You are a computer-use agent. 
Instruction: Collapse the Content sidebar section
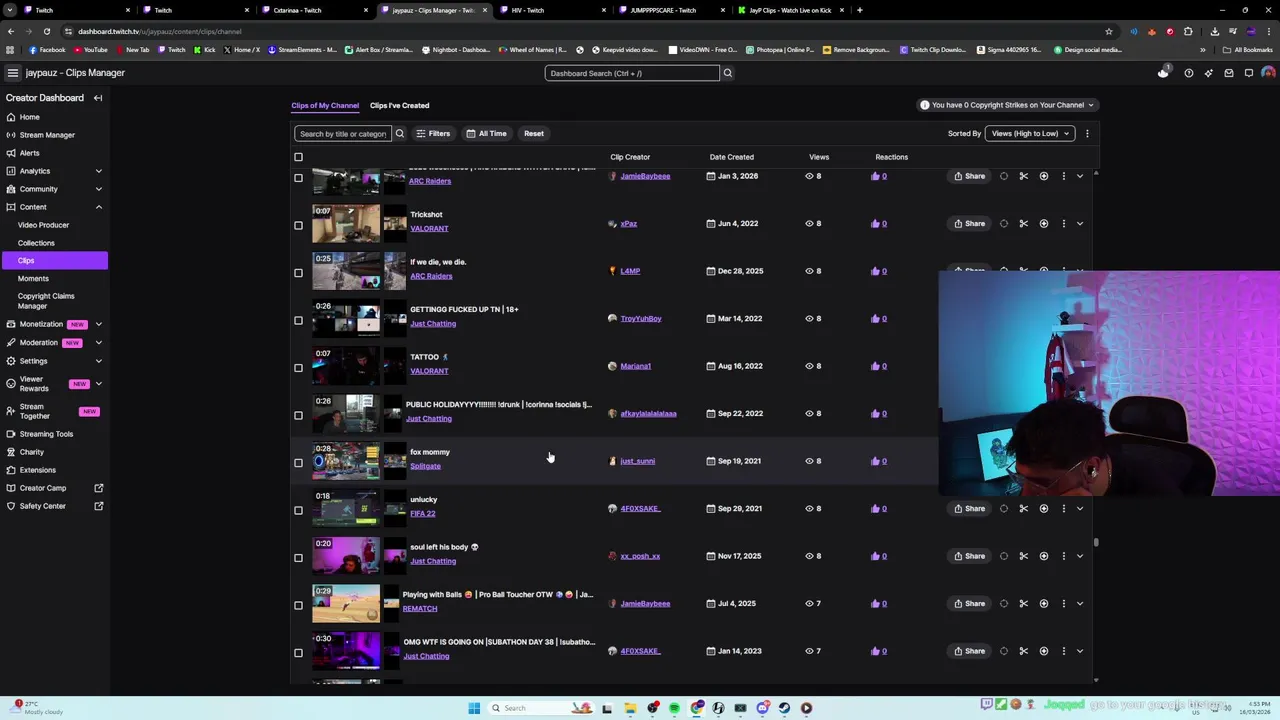click(98, 207)
